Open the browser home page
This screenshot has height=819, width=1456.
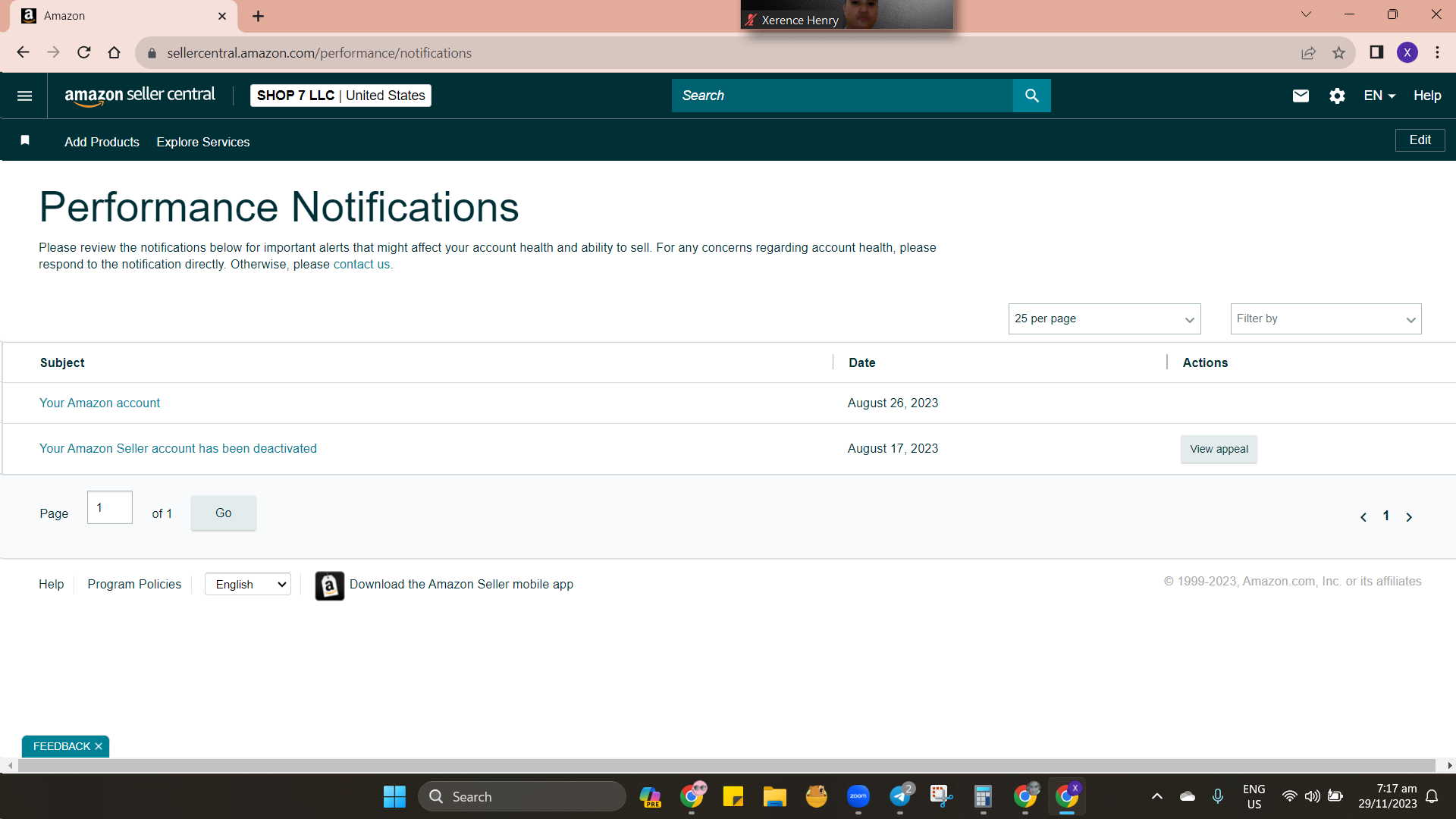(x=115, y=52)
